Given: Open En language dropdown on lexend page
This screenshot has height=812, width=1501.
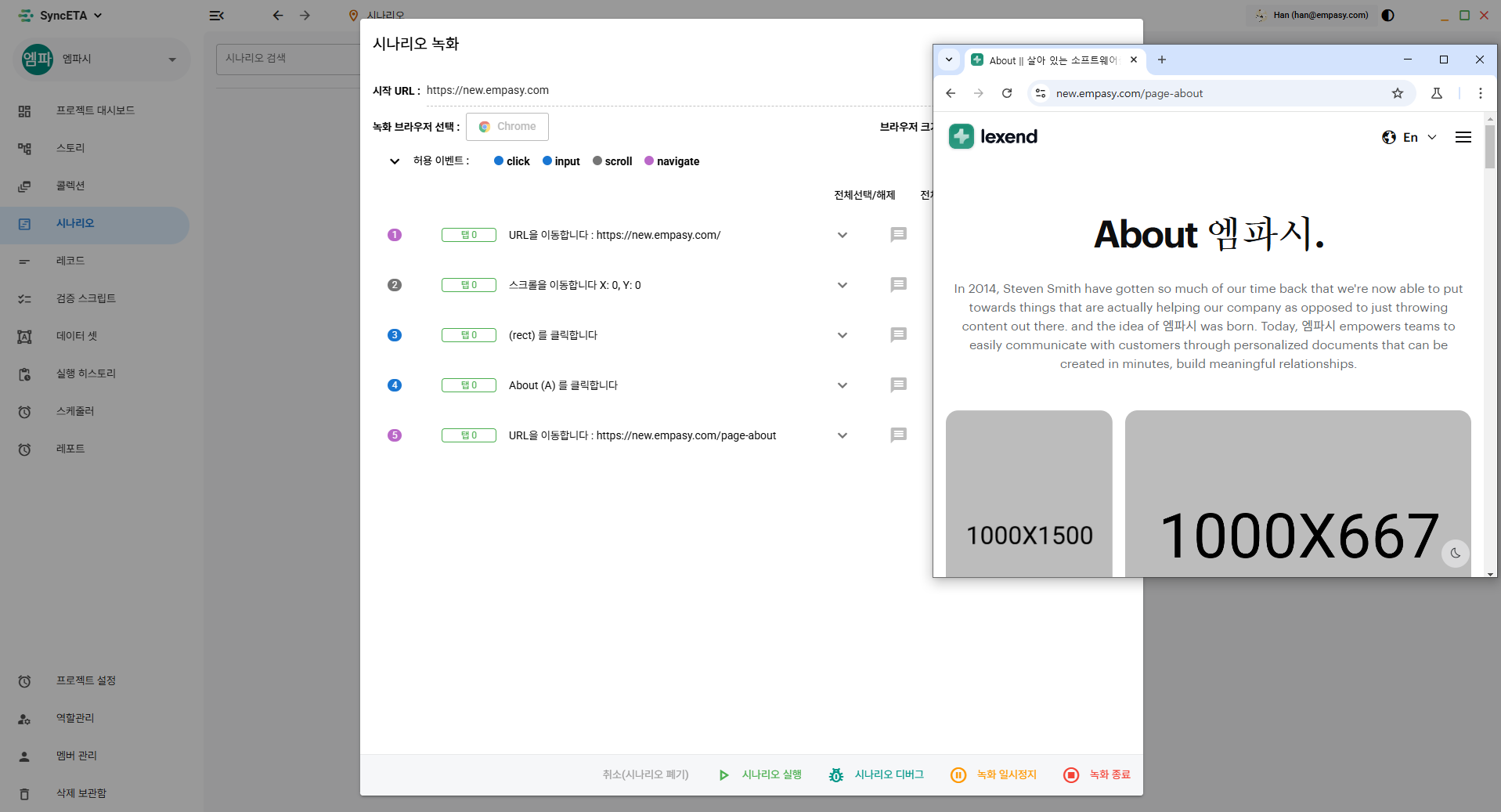Looking at the screenshot, I should pyautogui.click(x=1409, y=137).
